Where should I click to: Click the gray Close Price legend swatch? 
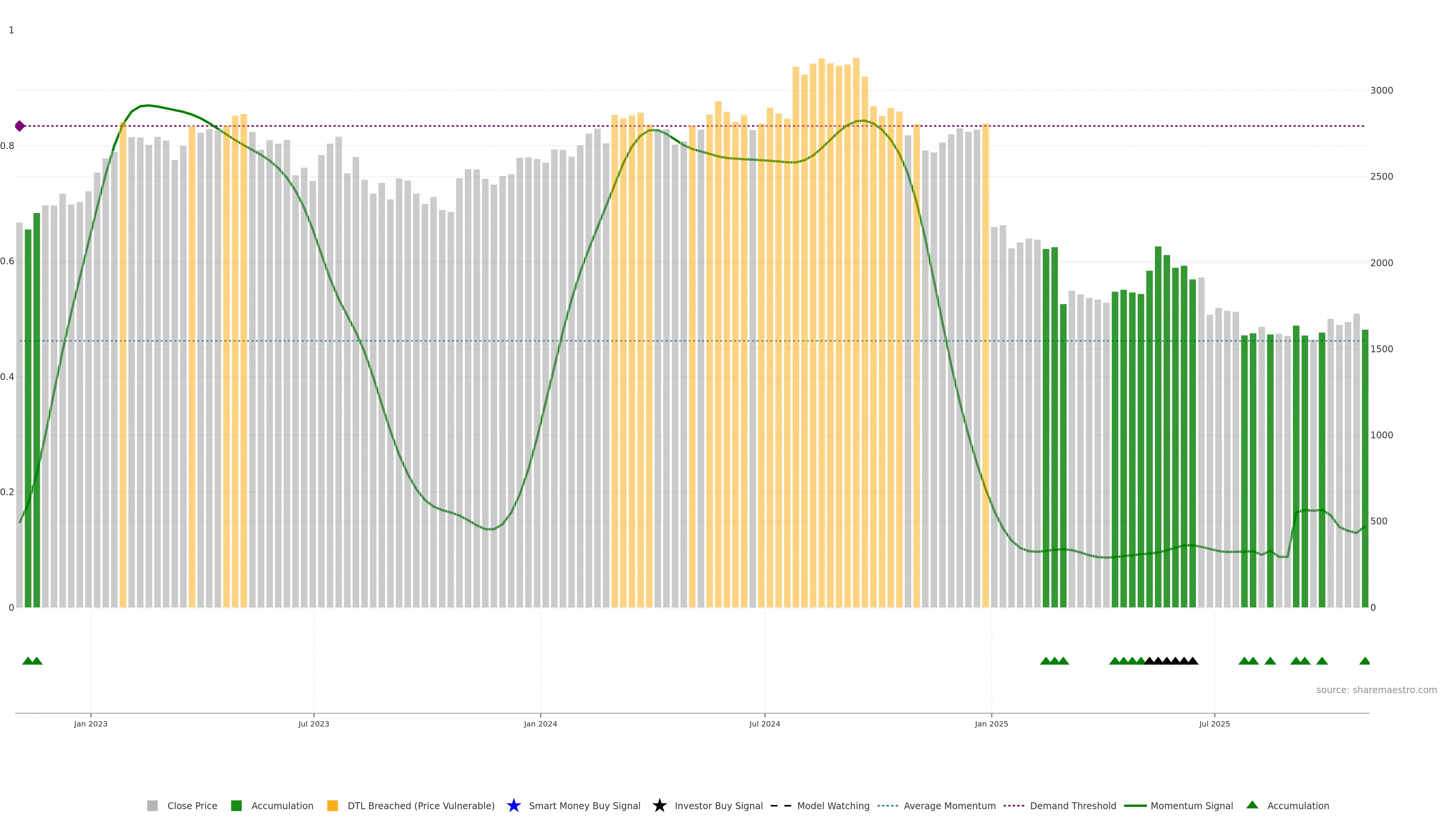click(x=152, y=805)
